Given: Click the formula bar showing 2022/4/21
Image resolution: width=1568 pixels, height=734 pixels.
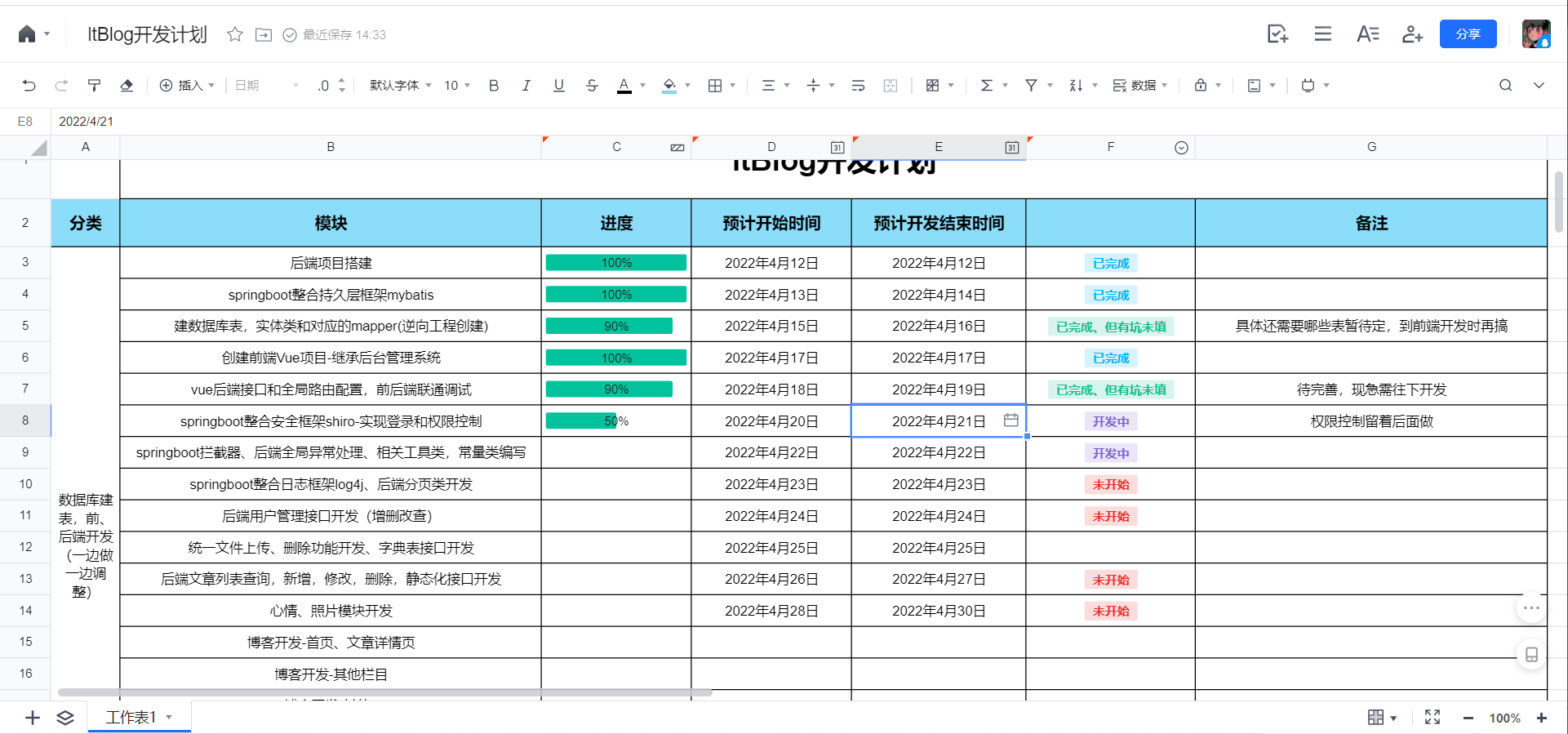Looking at the screenshot, I should tap(808, 121).
